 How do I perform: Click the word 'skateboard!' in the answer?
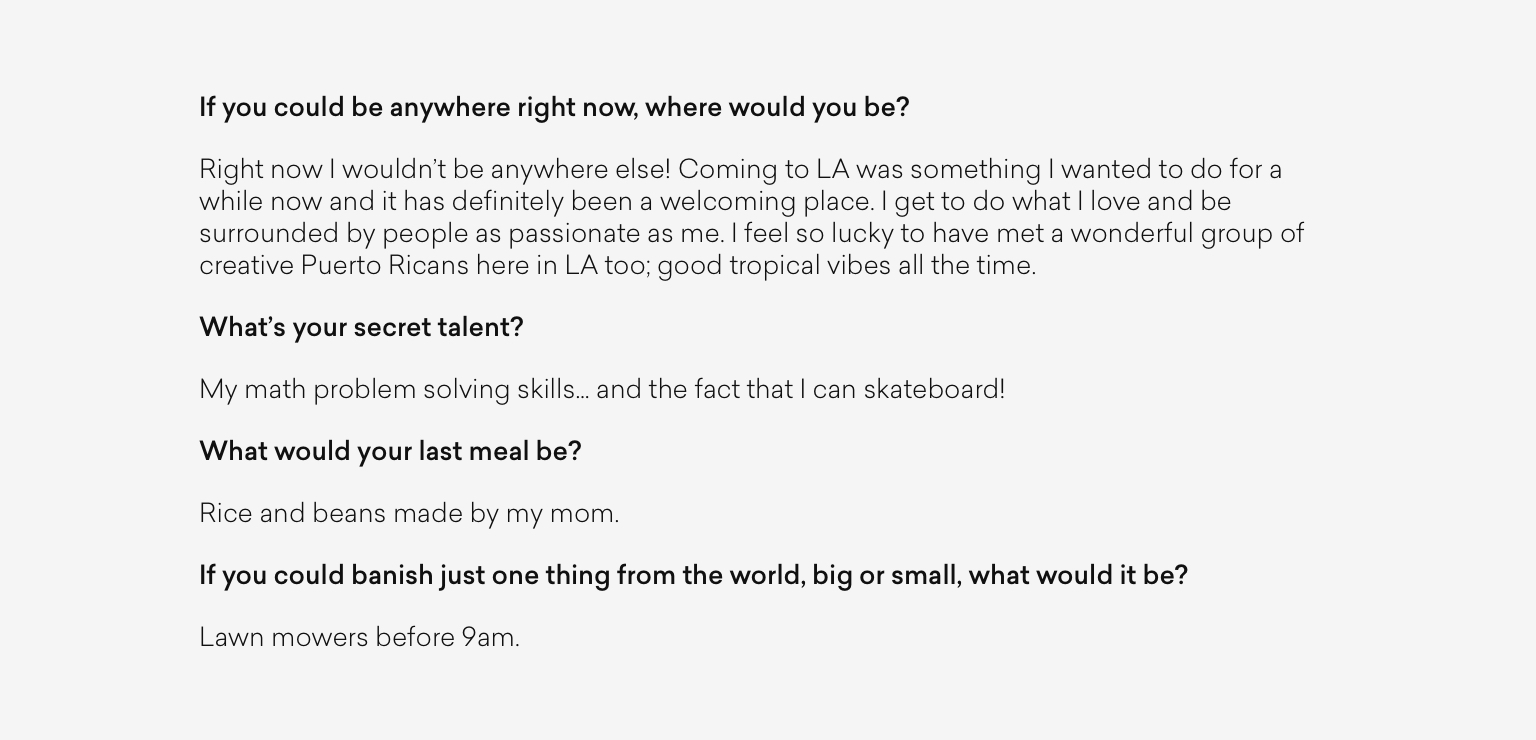pyautogui.click(x=934, y=390)
